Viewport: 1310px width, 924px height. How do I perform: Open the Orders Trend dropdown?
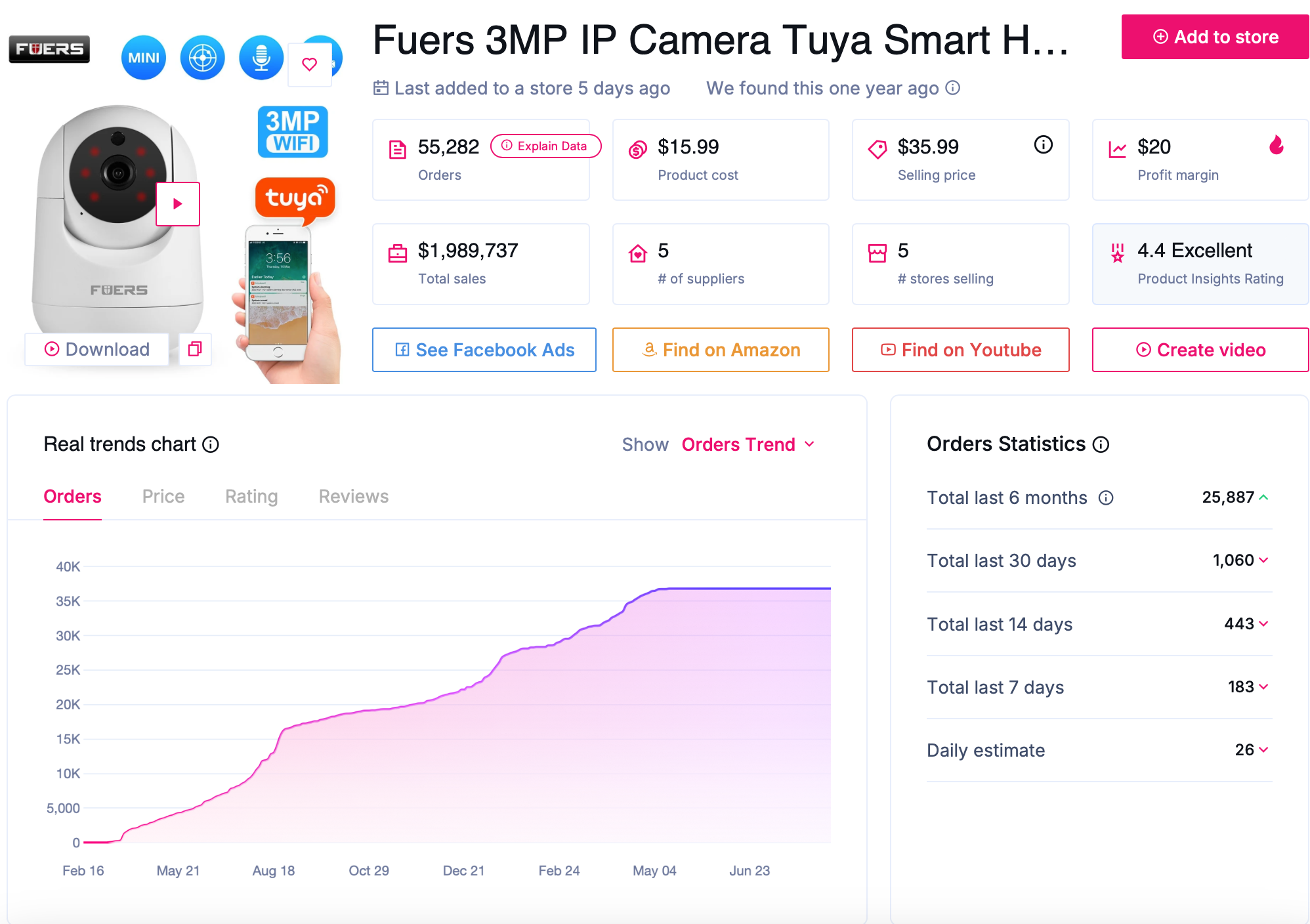(748, 444)
